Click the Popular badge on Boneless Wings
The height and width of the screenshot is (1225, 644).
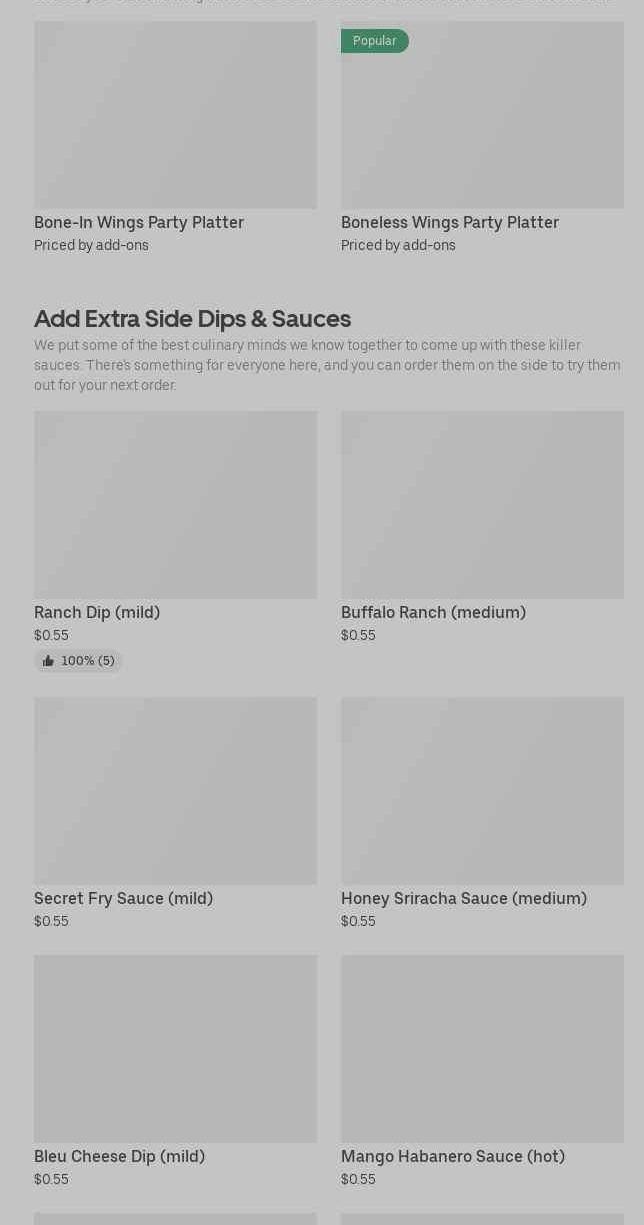pos(374,41)
